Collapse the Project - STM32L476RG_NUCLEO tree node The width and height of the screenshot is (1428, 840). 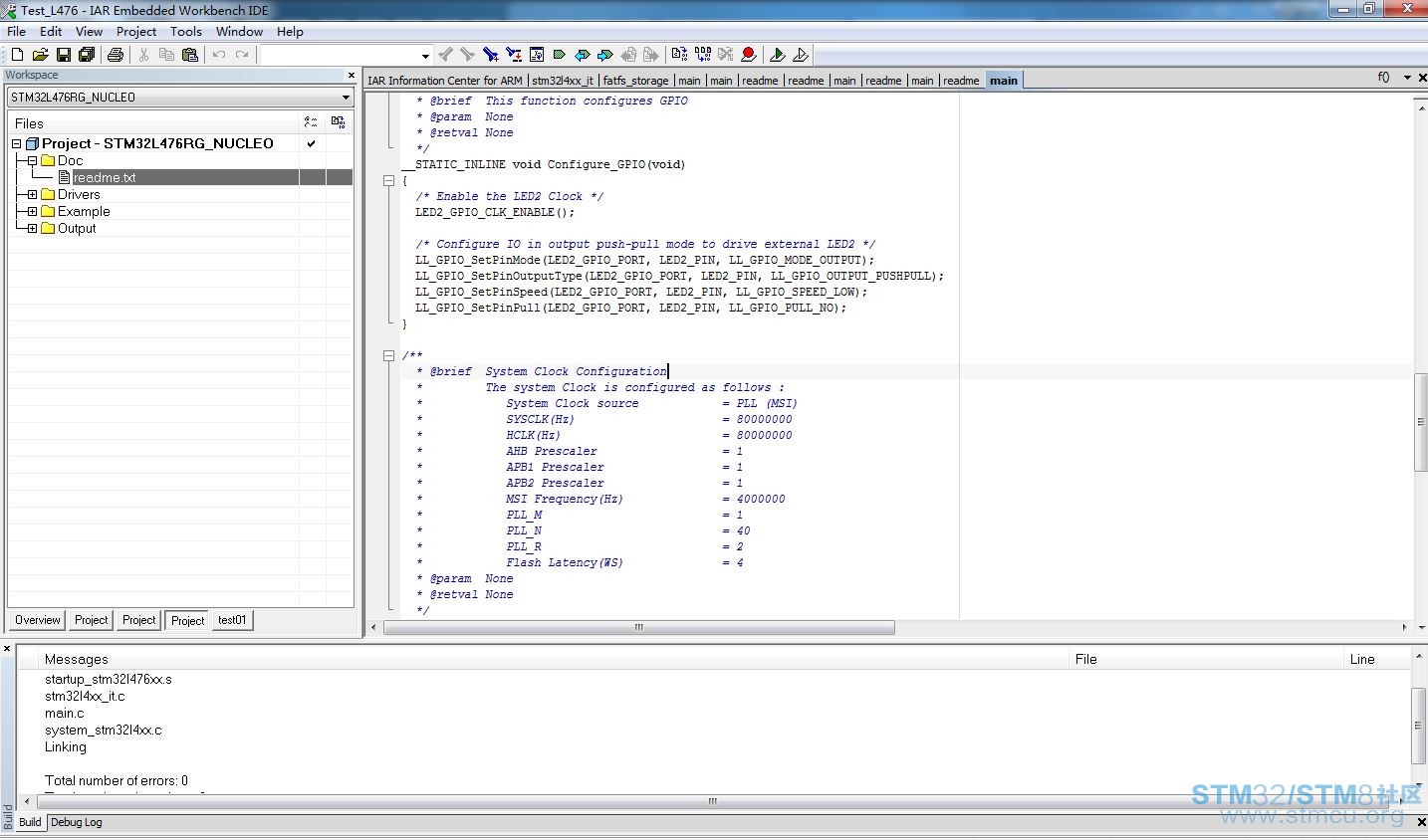pos(16,143)
